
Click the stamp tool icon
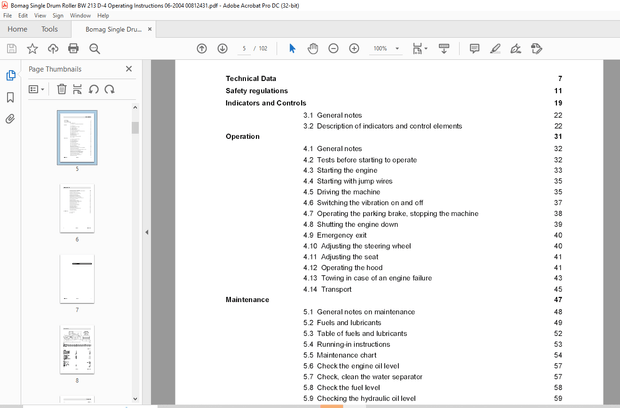pos(537,49)
